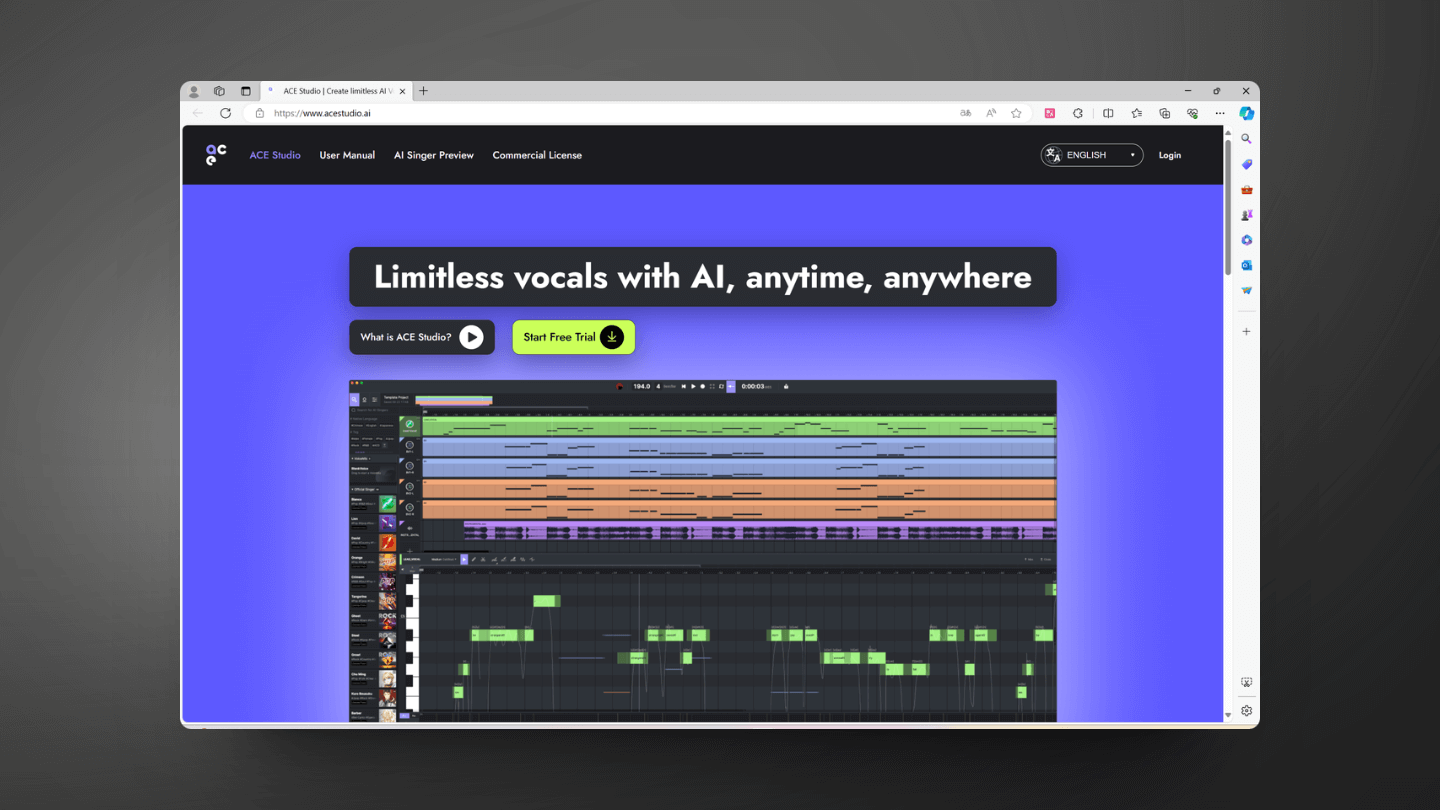Image resolution: width=1440 pixels, height=810 pixels.
Task: Click the vertical scrollbar thumb
Action: pyautogui.click(x=1228, y=206)
